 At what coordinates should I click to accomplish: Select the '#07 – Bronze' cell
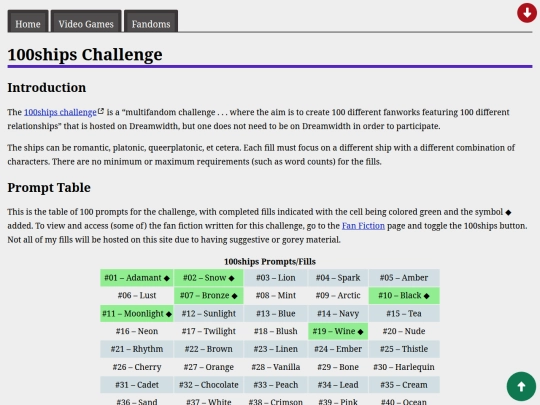(x=208, y=295)
